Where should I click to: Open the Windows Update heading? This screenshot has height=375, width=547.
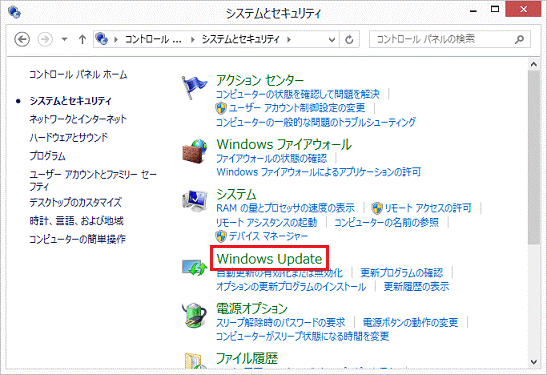269,258
